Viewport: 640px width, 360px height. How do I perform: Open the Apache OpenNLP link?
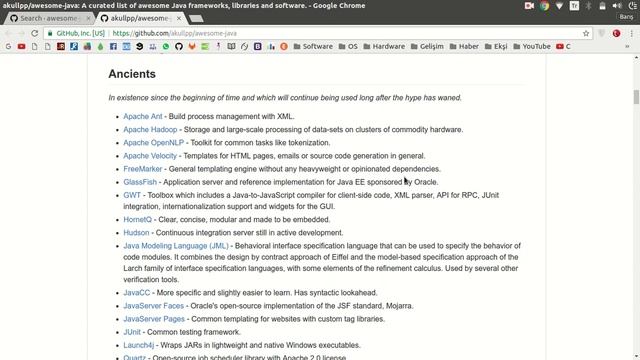[x=153, y=142]
